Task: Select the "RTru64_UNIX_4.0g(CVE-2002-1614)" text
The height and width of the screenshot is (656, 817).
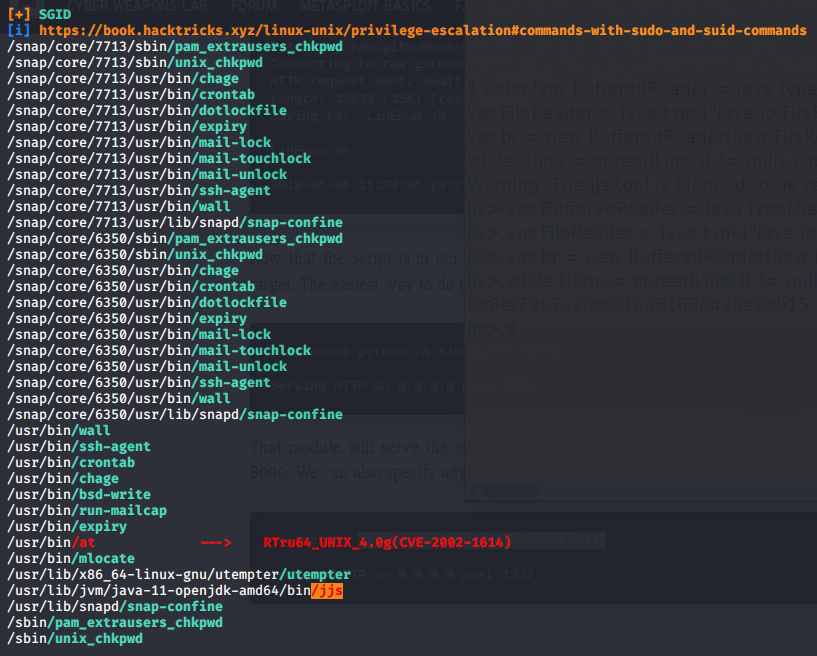Action: [x=387, y=542]
